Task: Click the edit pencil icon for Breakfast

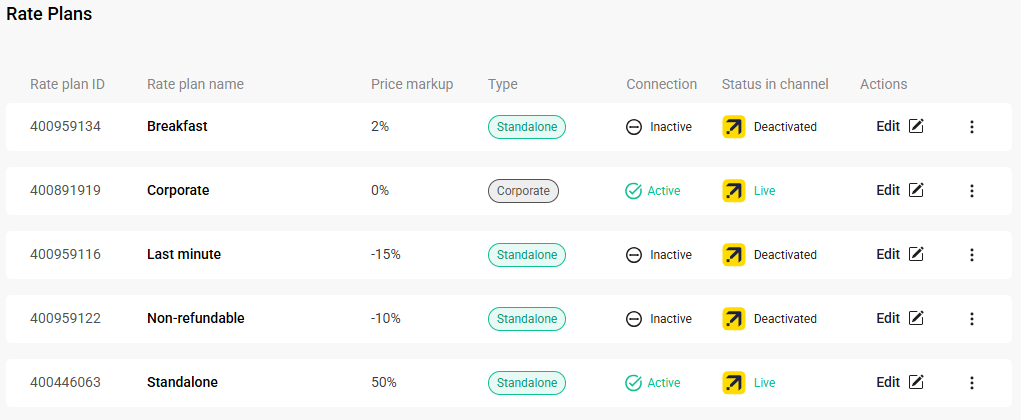Action: pos(916,127)
